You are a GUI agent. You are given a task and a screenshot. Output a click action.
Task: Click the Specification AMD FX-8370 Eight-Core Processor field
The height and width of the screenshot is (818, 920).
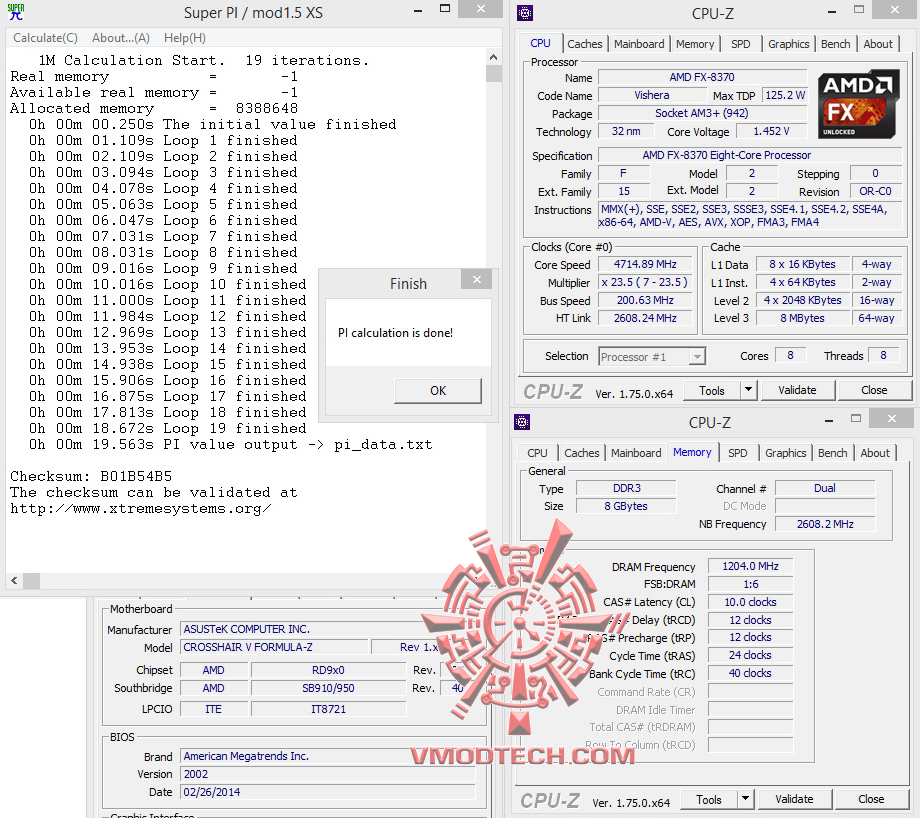[x=750, y=156]
